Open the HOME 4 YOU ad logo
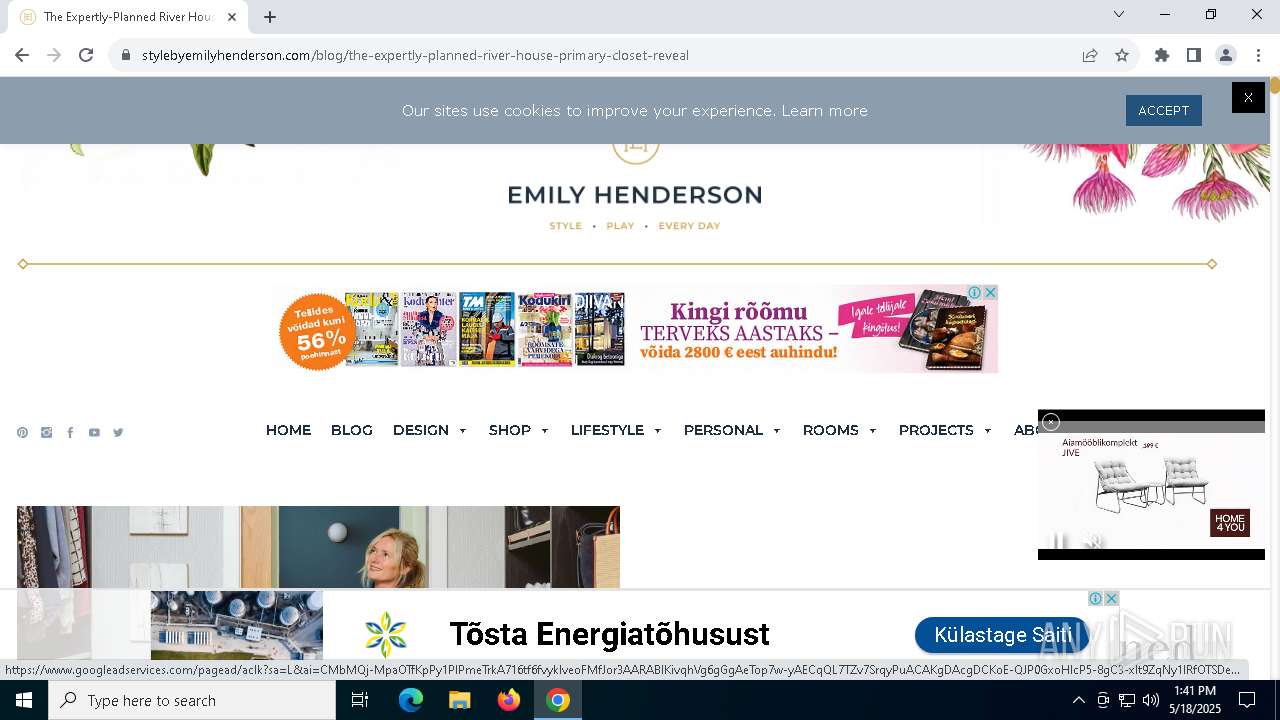Image resolution: width=1280 pixels, height=720 pixels. 1229,523
